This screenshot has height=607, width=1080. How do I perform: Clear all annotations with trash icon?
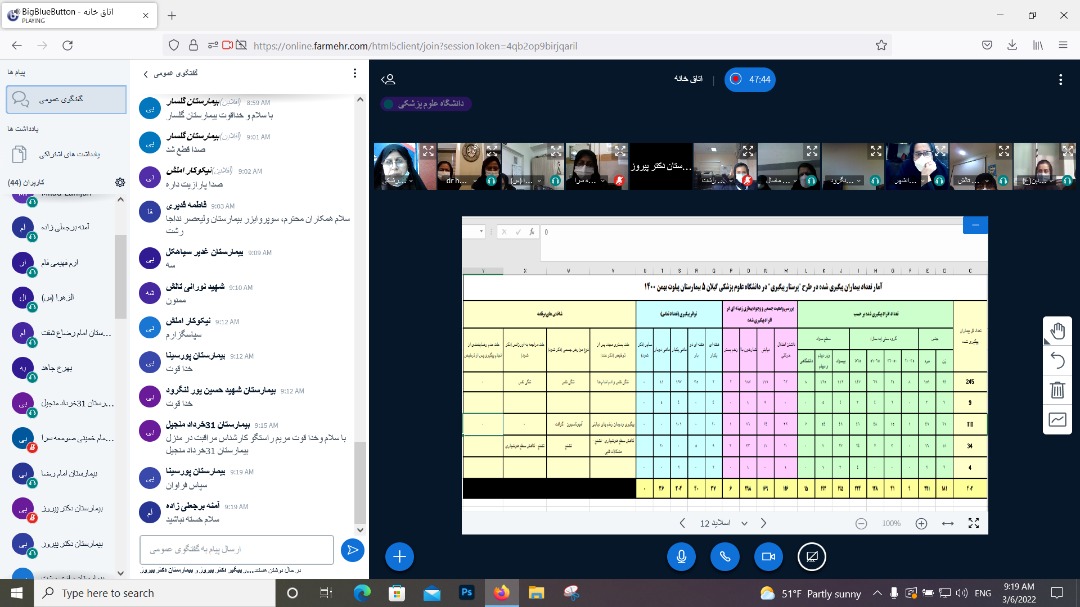point(1058,390)
